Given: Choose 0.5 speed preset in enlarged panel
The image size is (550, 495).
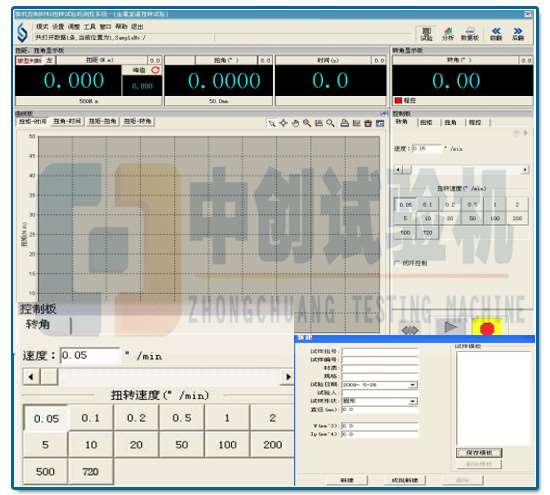Looking at the screenshot, I should tap(182, 418).
